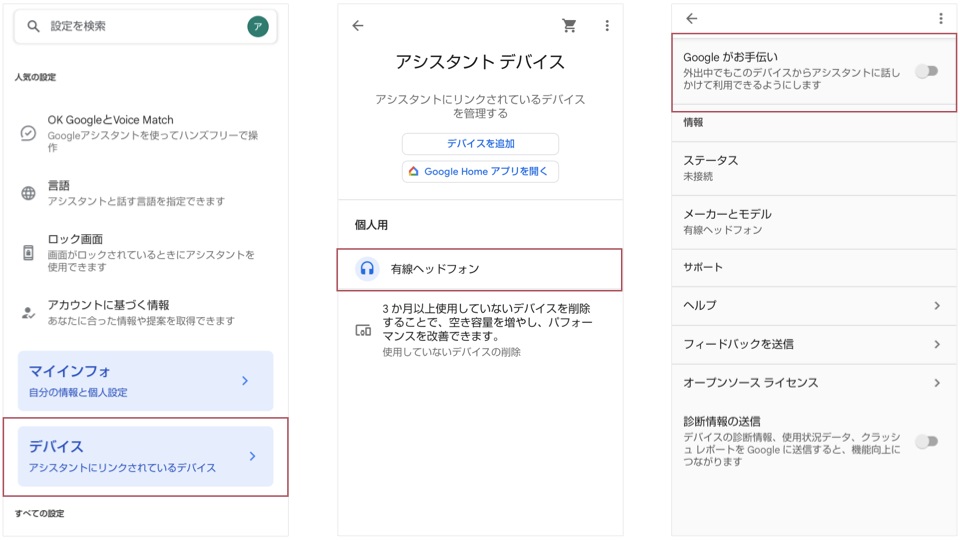Click Google Home アプリを開く button

point(480,171)
